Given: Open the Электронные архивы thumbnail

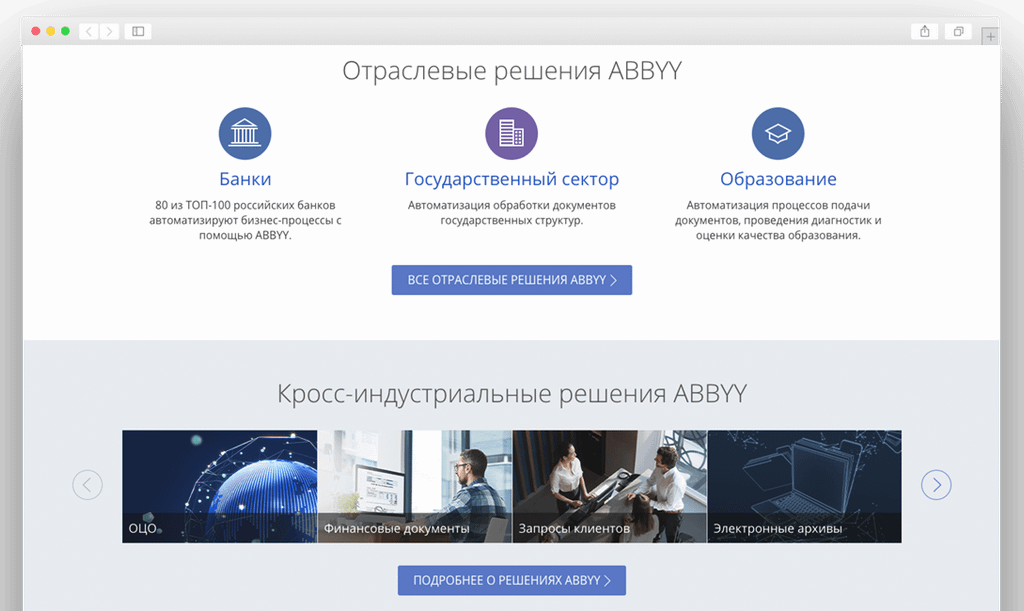Looking at the screenshot, I should pyautogui.click(x=805, y=486).
